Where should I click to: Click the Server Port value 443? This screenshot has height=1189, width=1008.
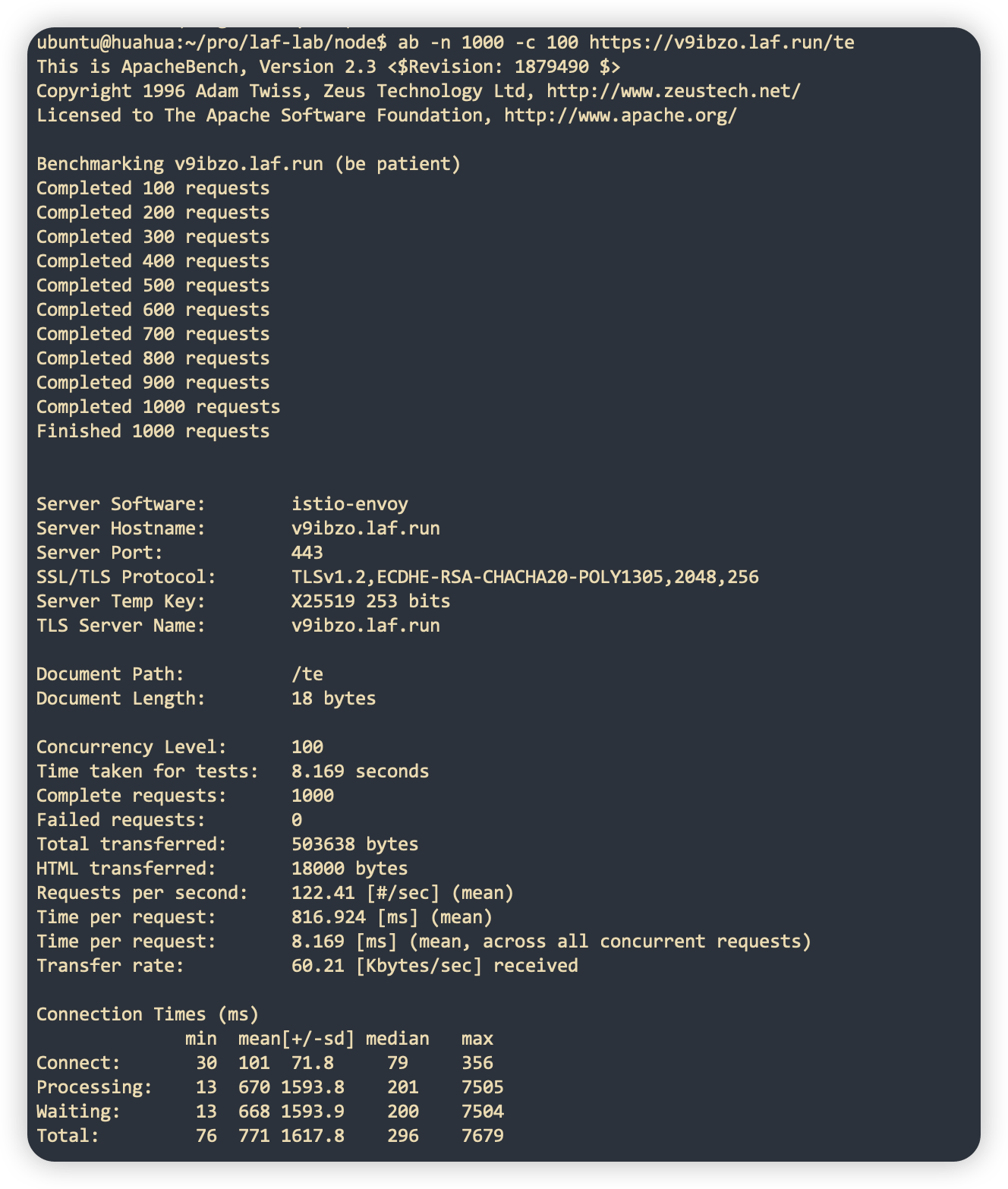[x=307, y=553]
